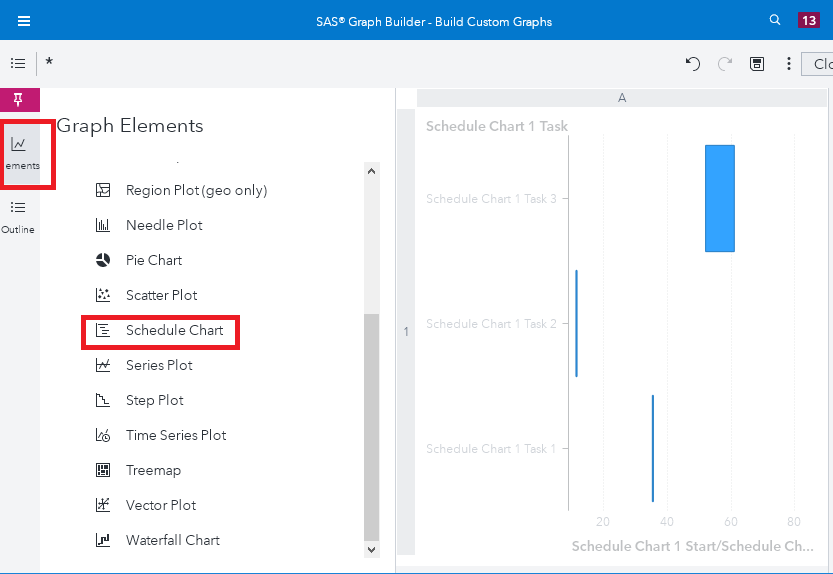This screenshot has height=574, width=833.
Task: Click the search magnifier icon
Action: click(775, 20)
